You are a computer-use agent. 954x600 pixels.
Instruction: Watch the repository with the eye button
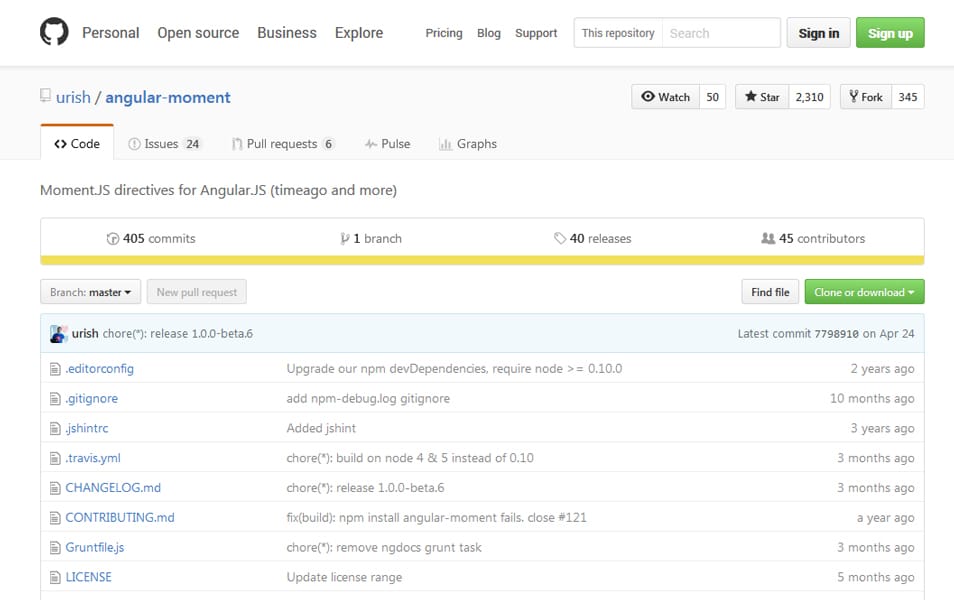pos(666,97)
